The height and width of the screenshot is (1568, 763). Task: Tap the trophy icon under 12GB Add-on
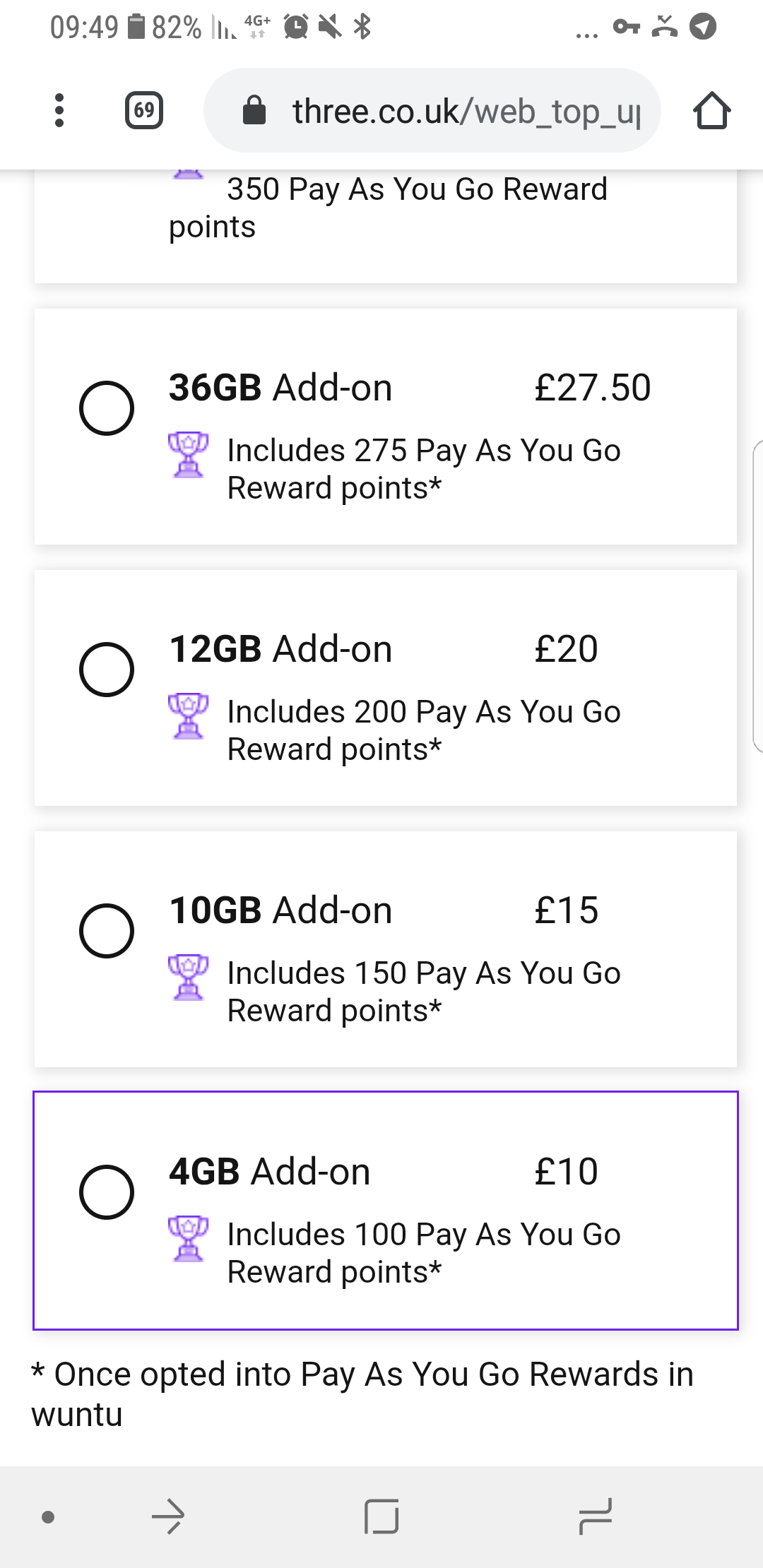tap(189, 716)
